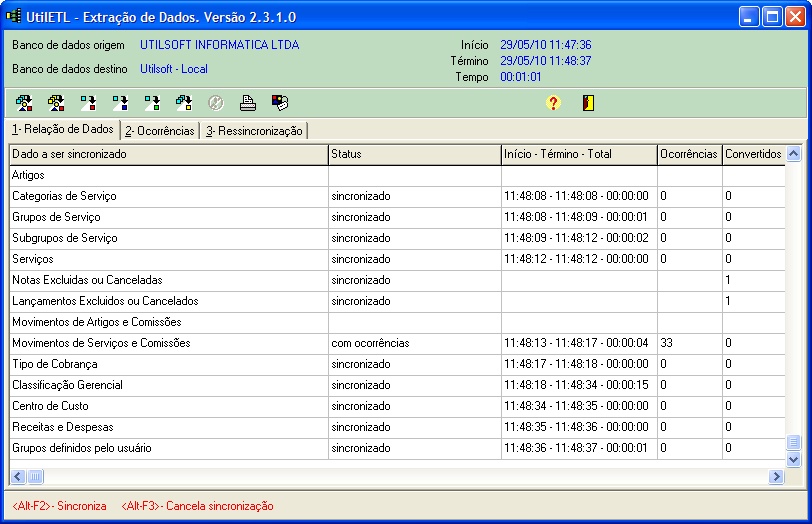This screenshot has height=524, width=812.
Task: Click the colored palette with tag icon
Action: 280,103
